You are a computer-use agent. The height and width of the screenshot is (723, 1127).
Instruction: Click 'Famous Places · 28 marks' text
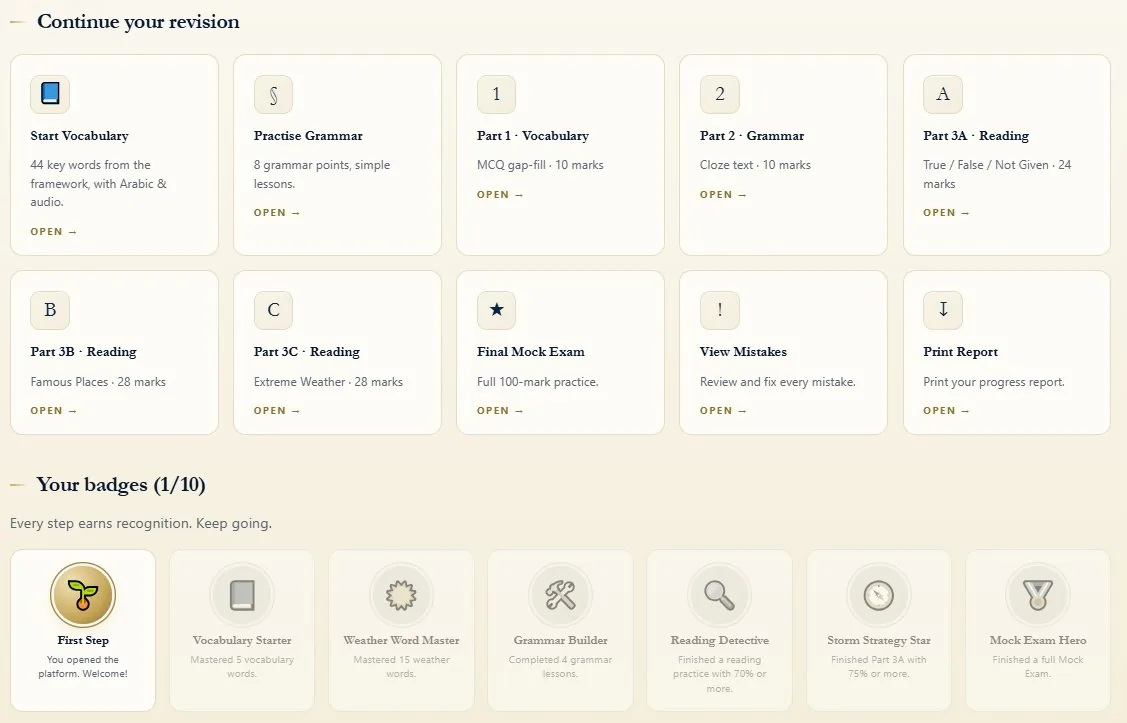(x=98, y=382)
